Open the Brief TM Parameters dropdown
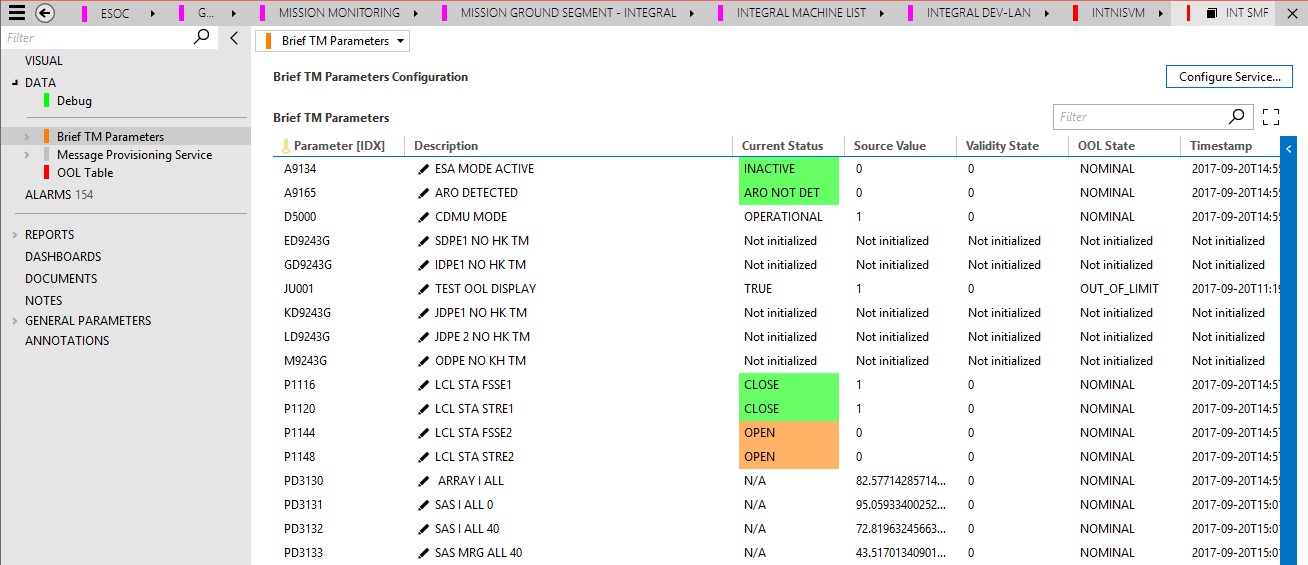The width and height of the screenshot is (1308, 565). [x=333, y=41]
